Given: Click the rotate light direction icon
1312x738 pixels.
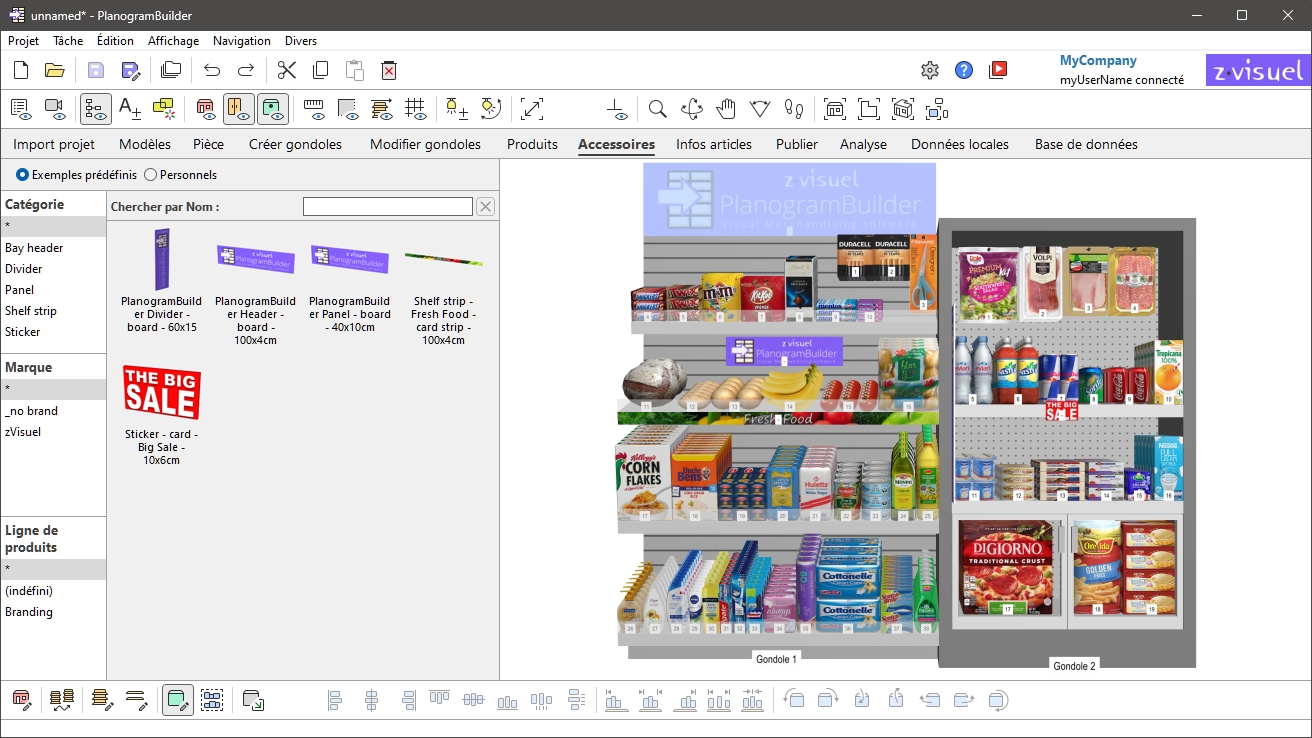Looking at the screenshot, I should pos(491,108).
